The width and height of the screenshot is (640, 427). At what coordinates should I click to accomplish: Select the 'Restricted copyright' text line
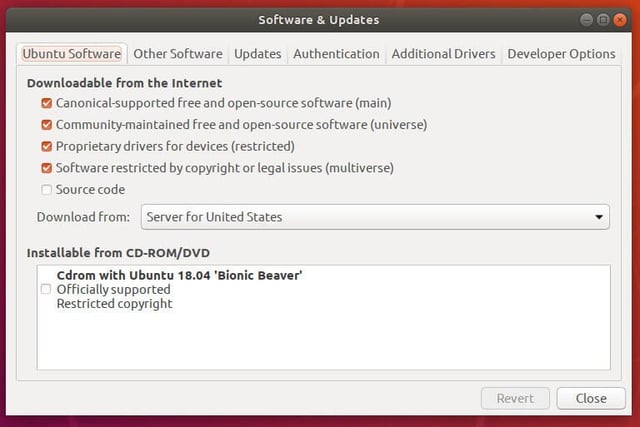pyautogui.click(x=115, y=304)
